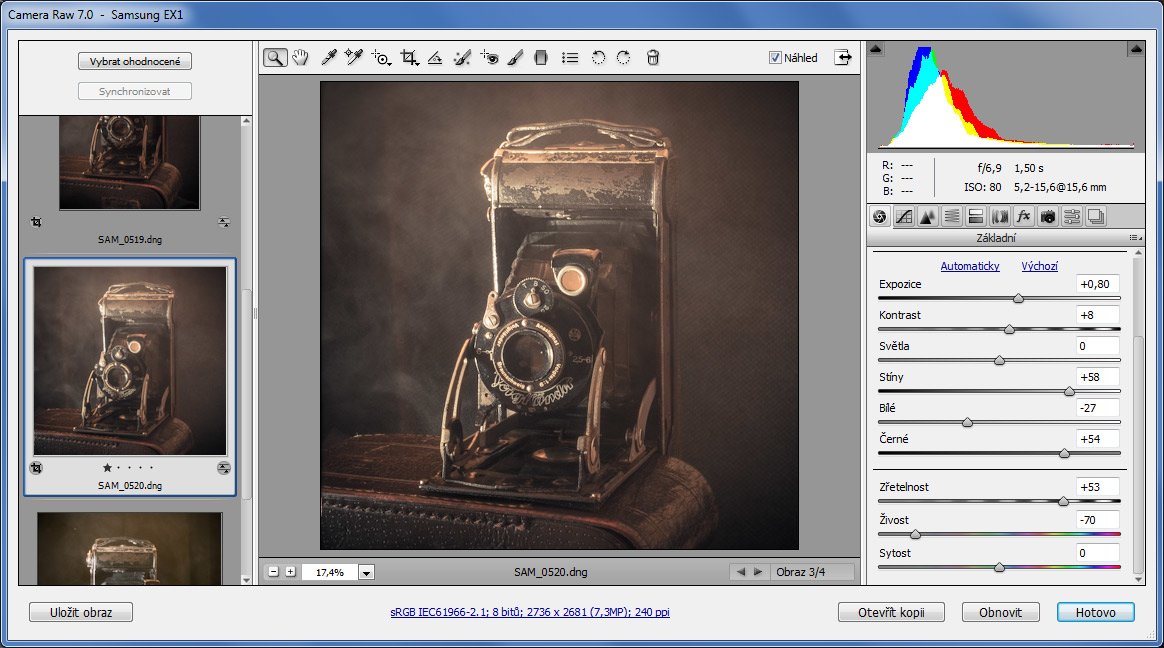The image size is (1164, 648).
Task: Mark image for deletion with trash icon
Action: coord(653,58)
